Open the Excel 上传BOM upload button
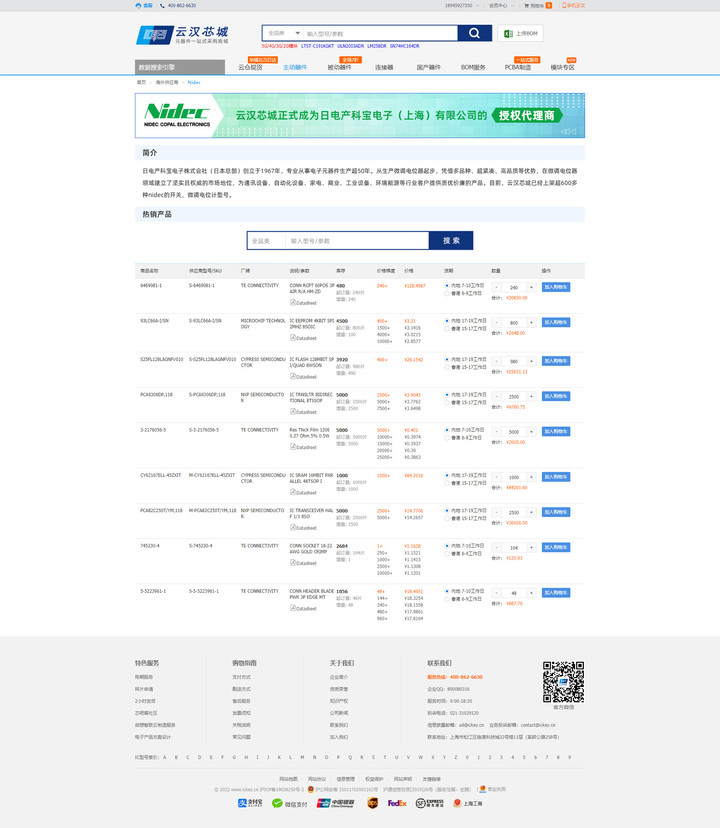This screenshot has height=828, width=720. tap(521, 33)
